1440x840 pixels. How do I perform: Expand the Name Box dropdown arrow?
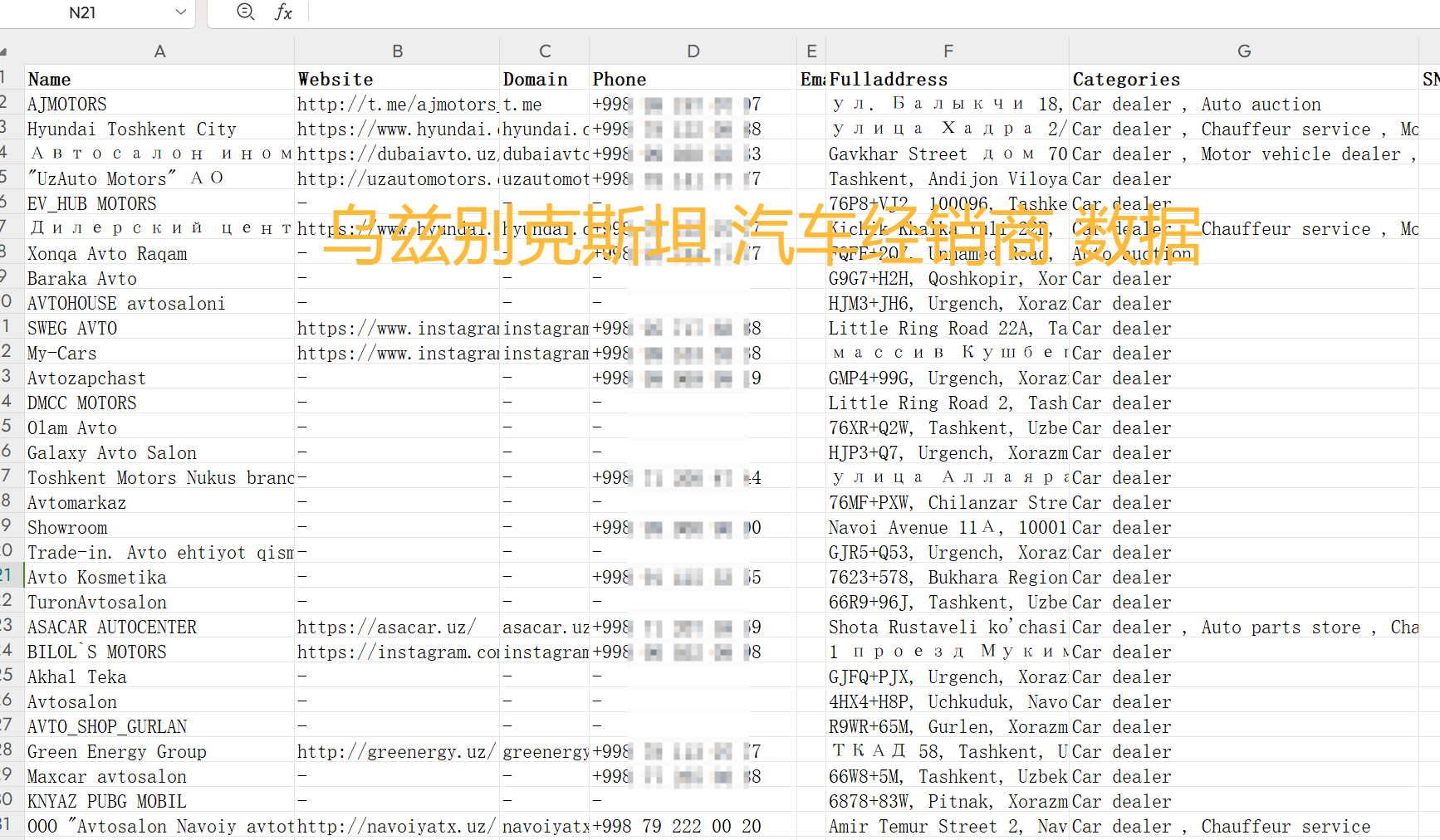[181, 12]
